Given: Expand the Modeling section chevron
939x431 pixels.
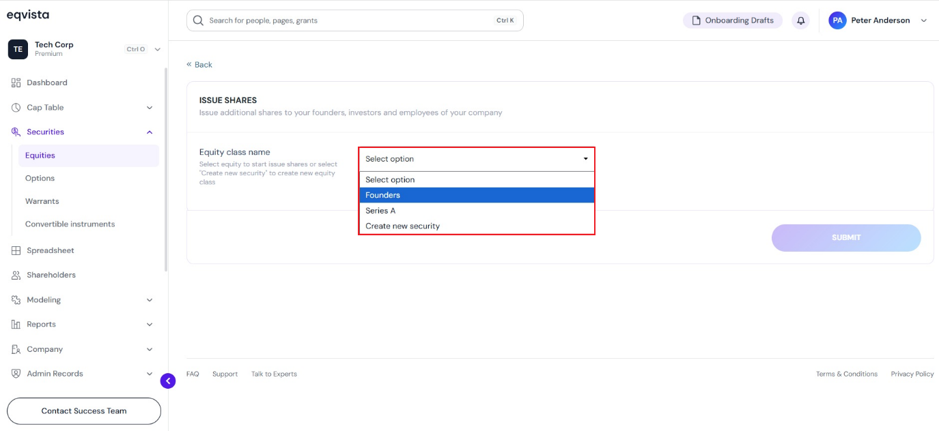Looking at the screenshot, I should (150, 300).
